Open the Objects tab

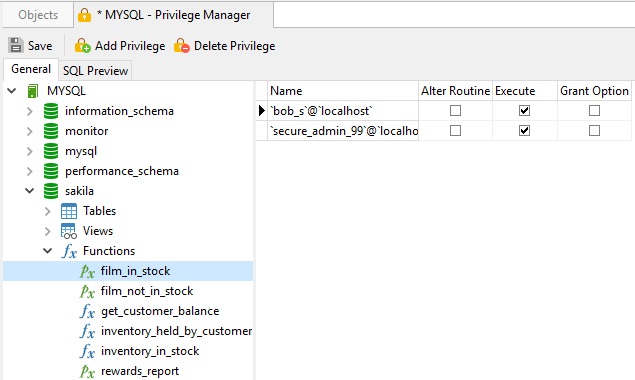tap(38, 15)
